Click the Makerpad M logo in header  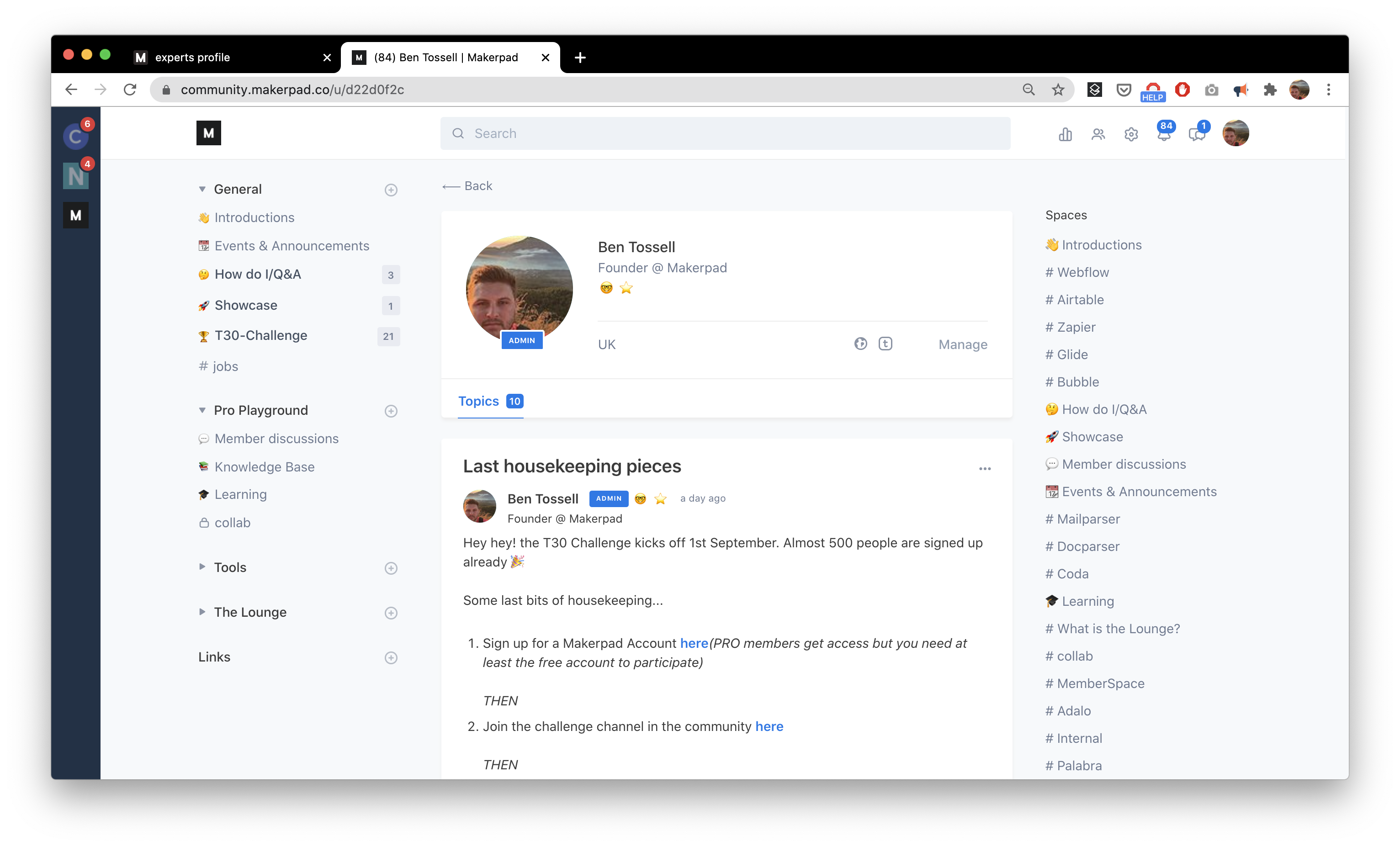point(208,133)
